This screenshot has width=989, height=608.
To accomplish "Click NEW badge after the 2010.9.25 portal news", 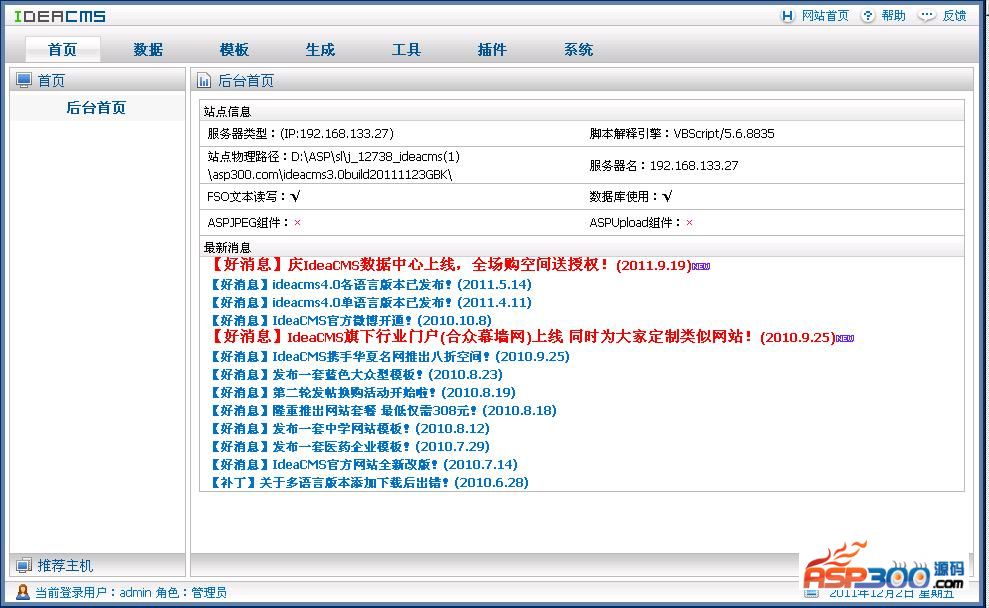I will point(845,339).
